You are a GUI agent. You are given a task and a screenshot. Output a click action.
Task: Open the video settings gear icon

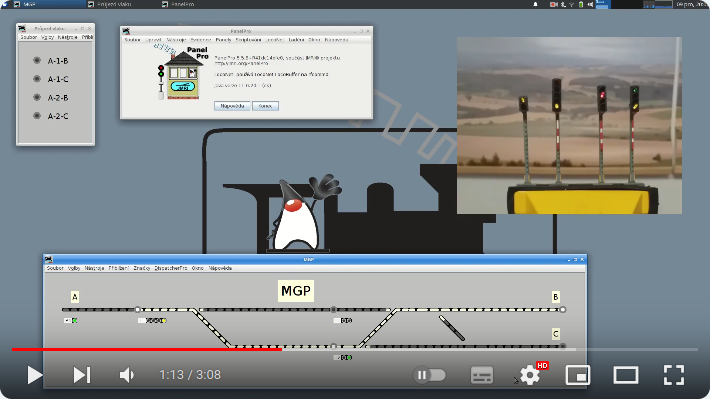click(x=530, y=375)
